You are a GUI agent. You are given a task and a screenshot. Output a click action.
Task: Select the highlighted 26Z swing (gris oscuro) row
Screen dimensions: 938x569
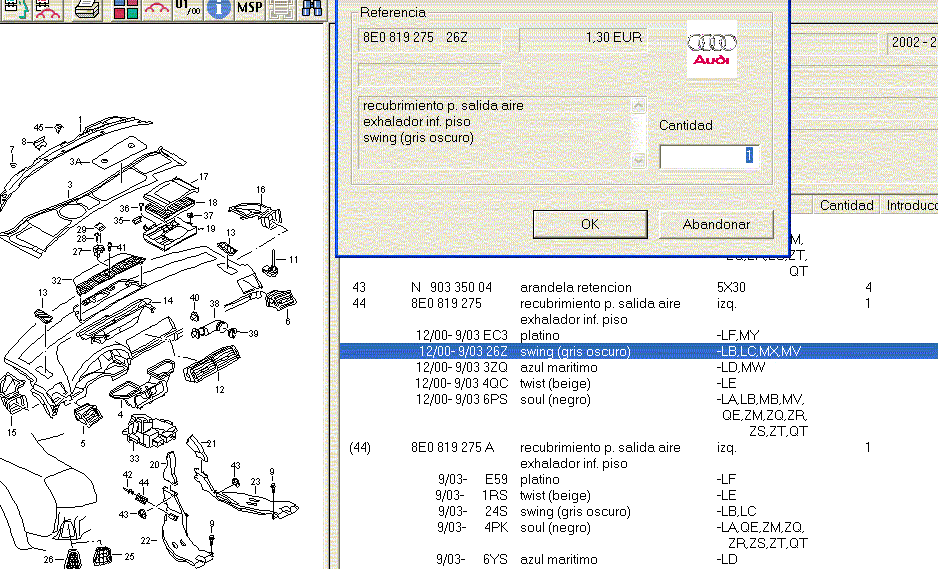coord(638,351)
